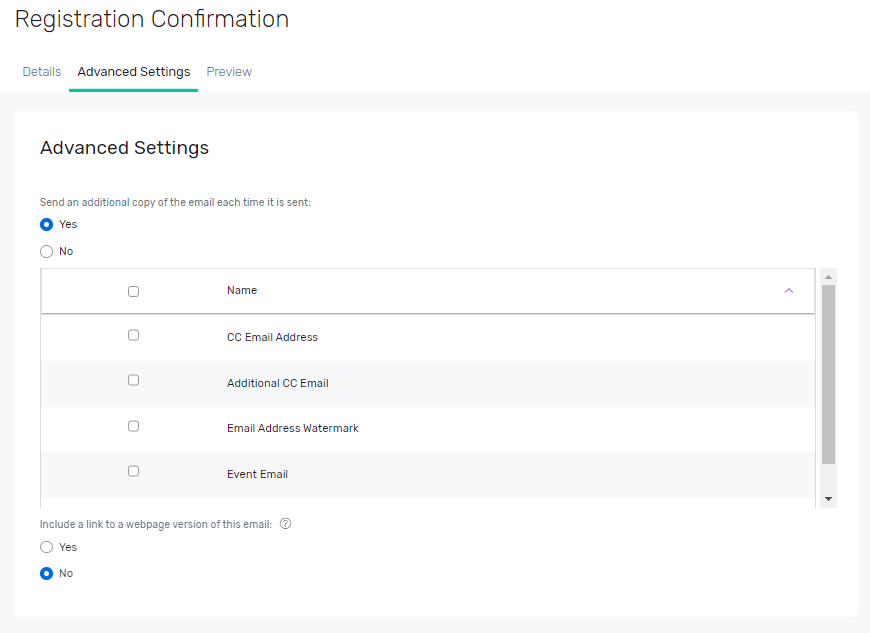This screenshot has width=870, height=633.
Task: Click the Name column sort arrow
Action: (788, 291)
